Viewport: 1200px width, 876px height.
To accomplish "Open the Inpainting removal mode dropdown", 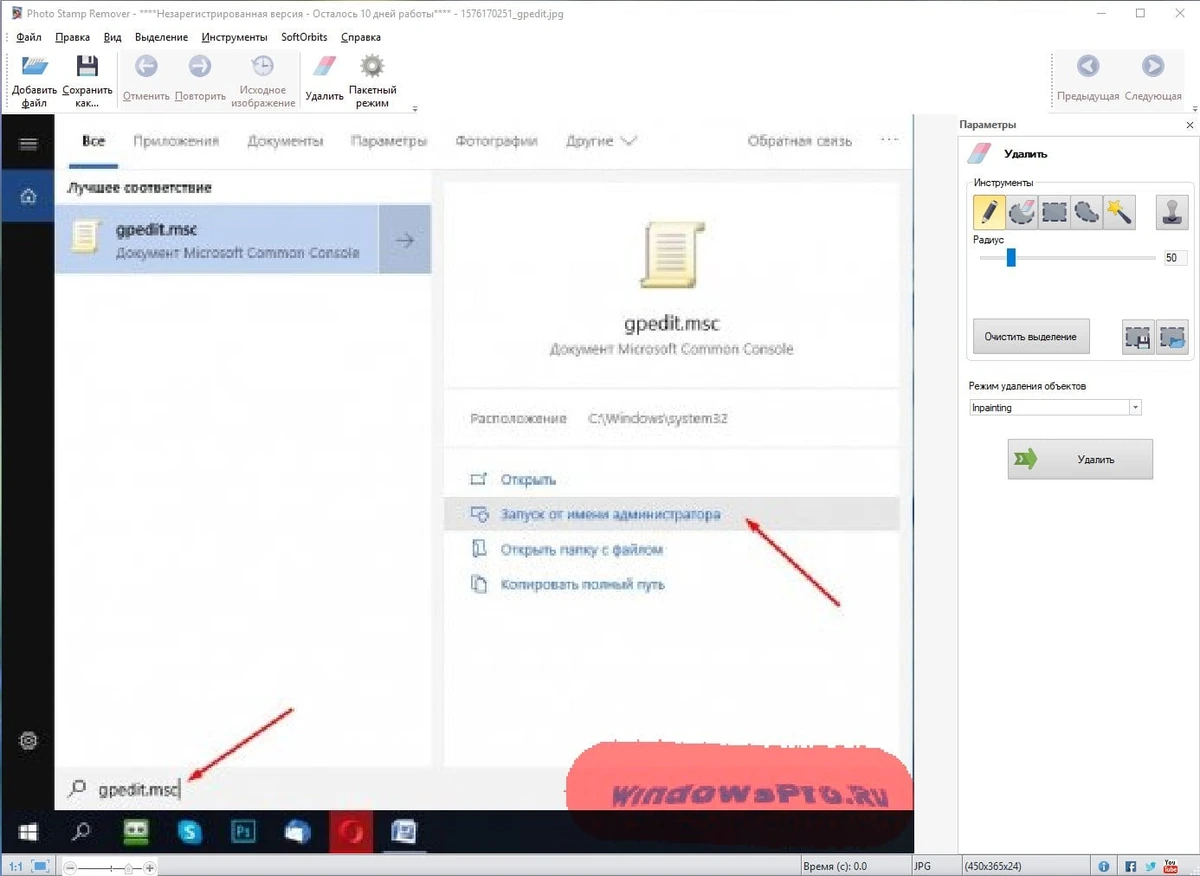I will tap(1055, 408).
